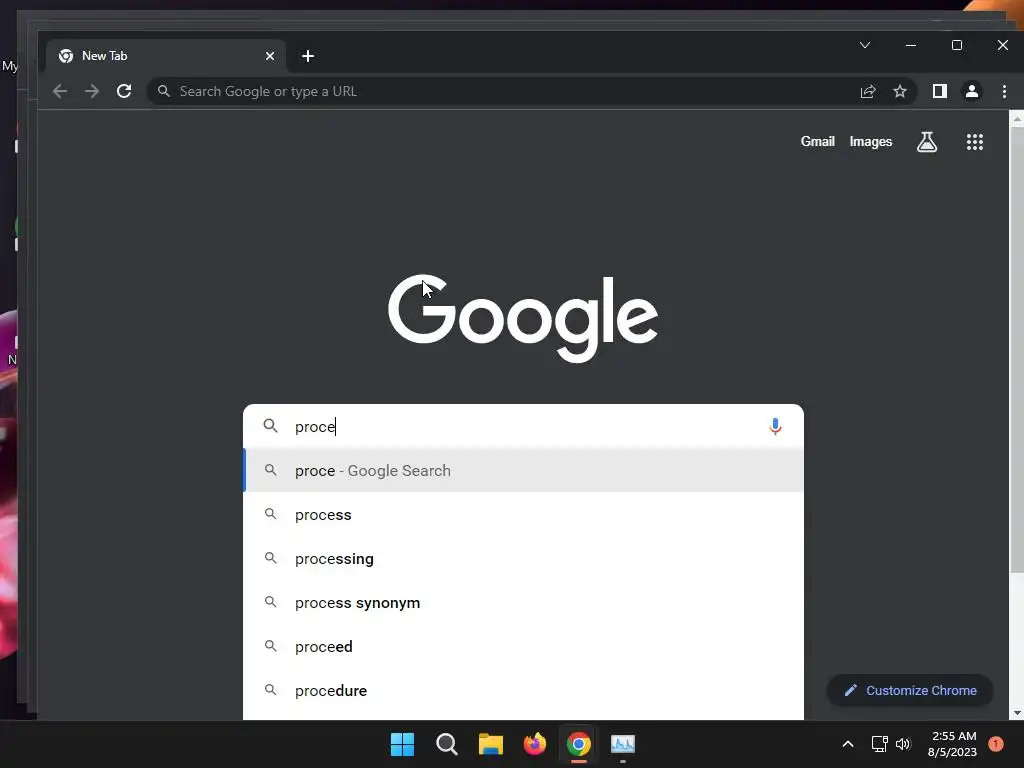The width and height of the screenshot is (1024, 768).
Task: Select the New Tab tab
Action: (166, 56)
